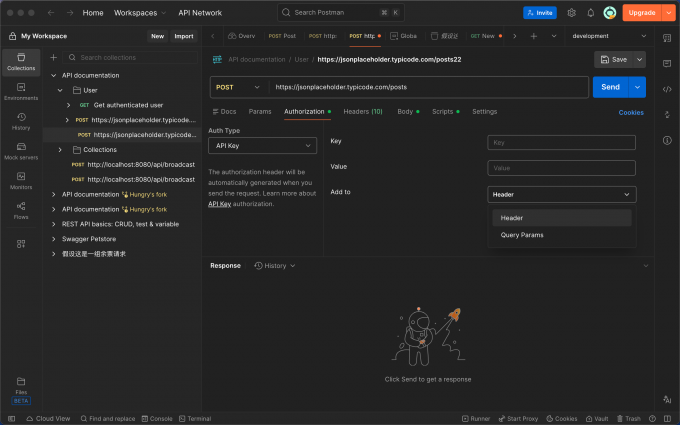680x425 pixels.
Task: Open the user avatar menu
Action: click(x=609, y=13)
